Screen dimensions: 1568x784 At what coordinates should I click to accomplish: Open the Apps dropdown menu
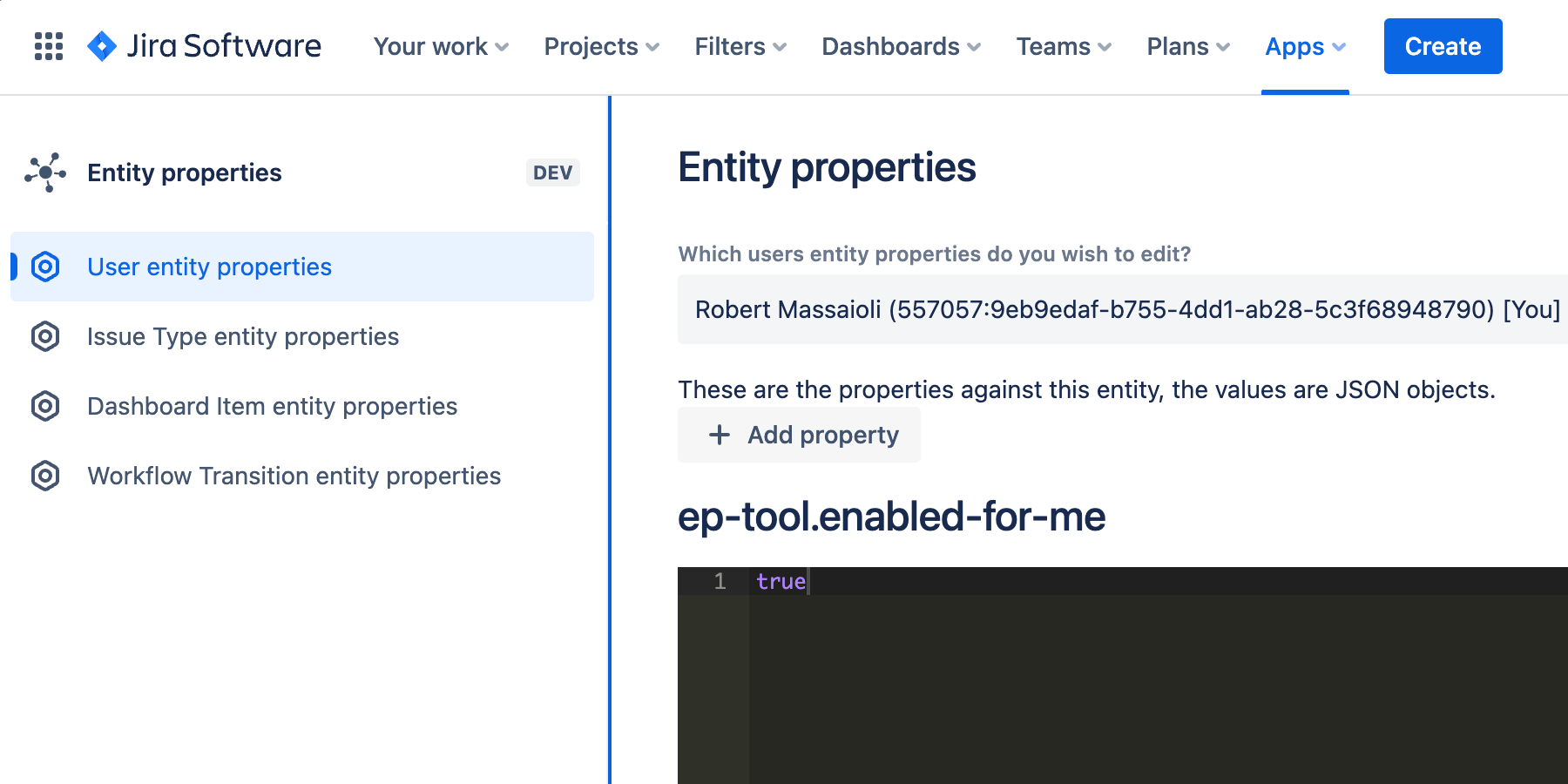point(1305,46)
